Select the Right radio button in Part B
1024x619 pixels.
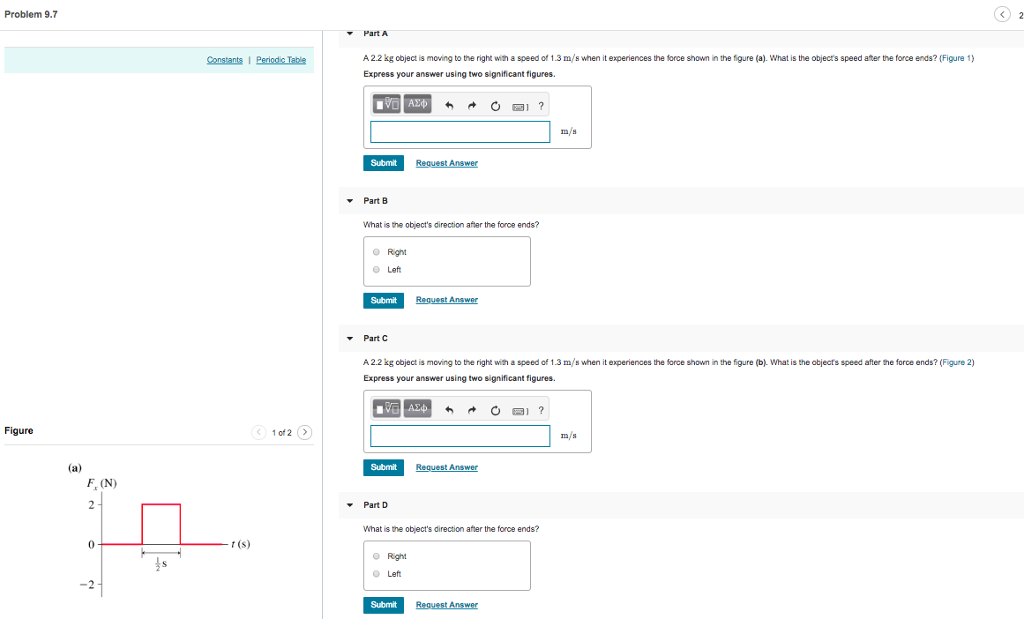coord(377,252)
